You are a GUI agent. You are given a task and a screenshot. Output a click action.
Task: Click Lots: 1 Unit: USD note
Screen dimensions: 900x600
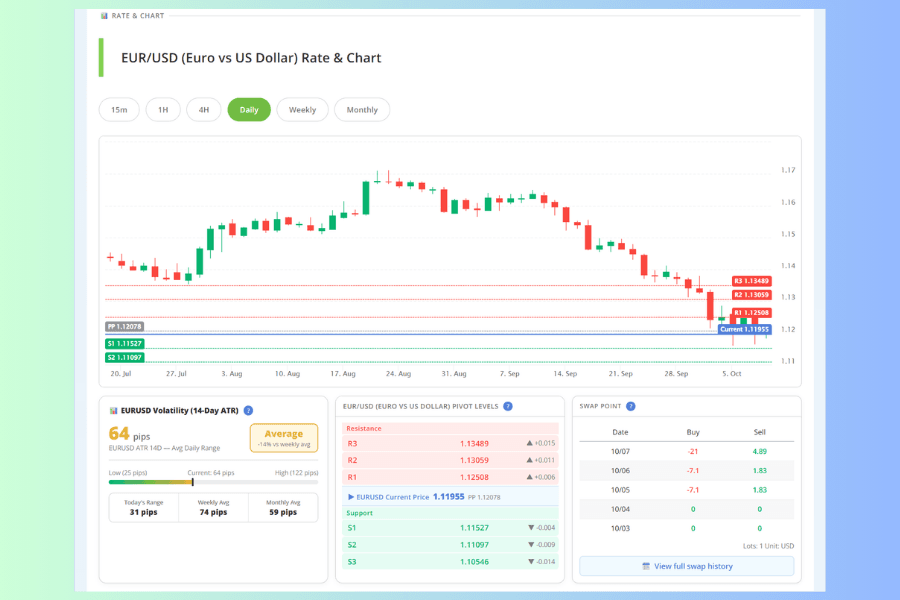768,546
